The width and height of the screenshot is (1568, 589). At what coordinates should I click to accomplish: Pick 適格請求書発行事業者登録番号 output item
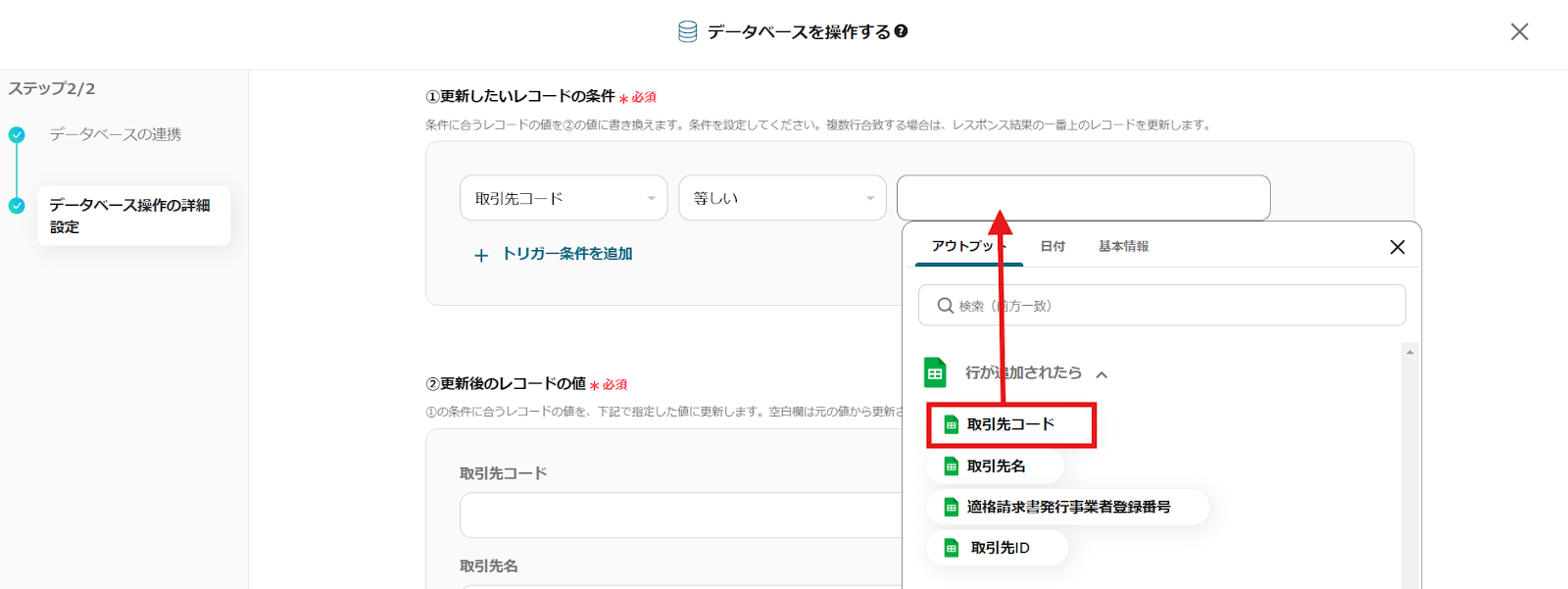tap(1067, 507)
